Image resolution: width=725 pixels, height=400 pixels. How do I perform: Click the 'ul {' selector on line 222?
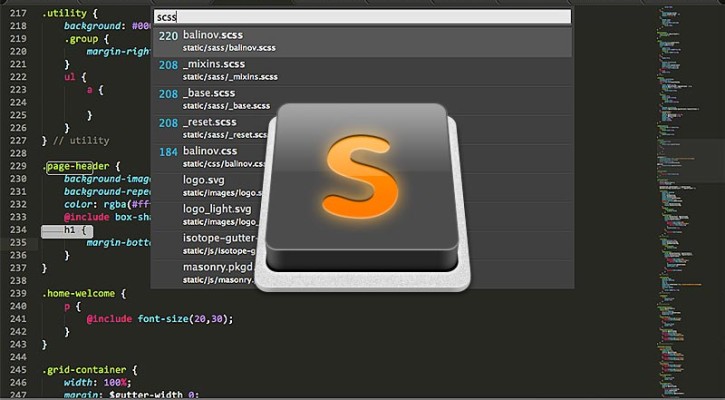[75, 77]
